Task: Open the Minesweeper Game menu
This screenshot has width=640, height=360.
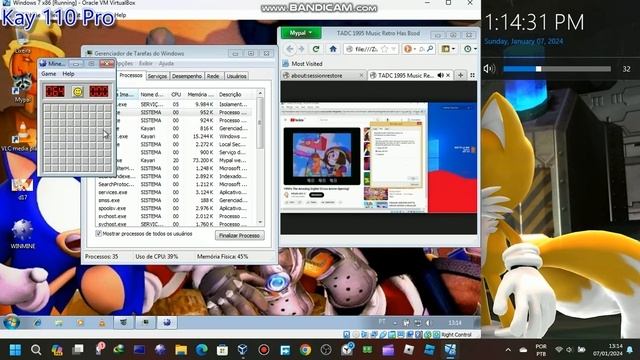Action: pyautogui.click(x=49, y=74)
